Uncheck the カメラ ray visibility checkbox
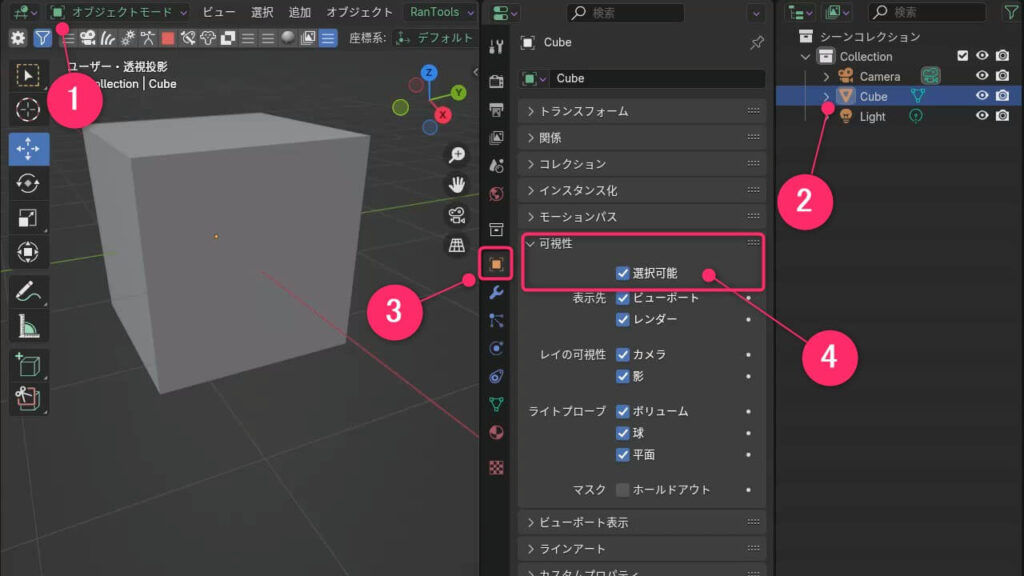The image size is (1024, 576). point(622,355)
